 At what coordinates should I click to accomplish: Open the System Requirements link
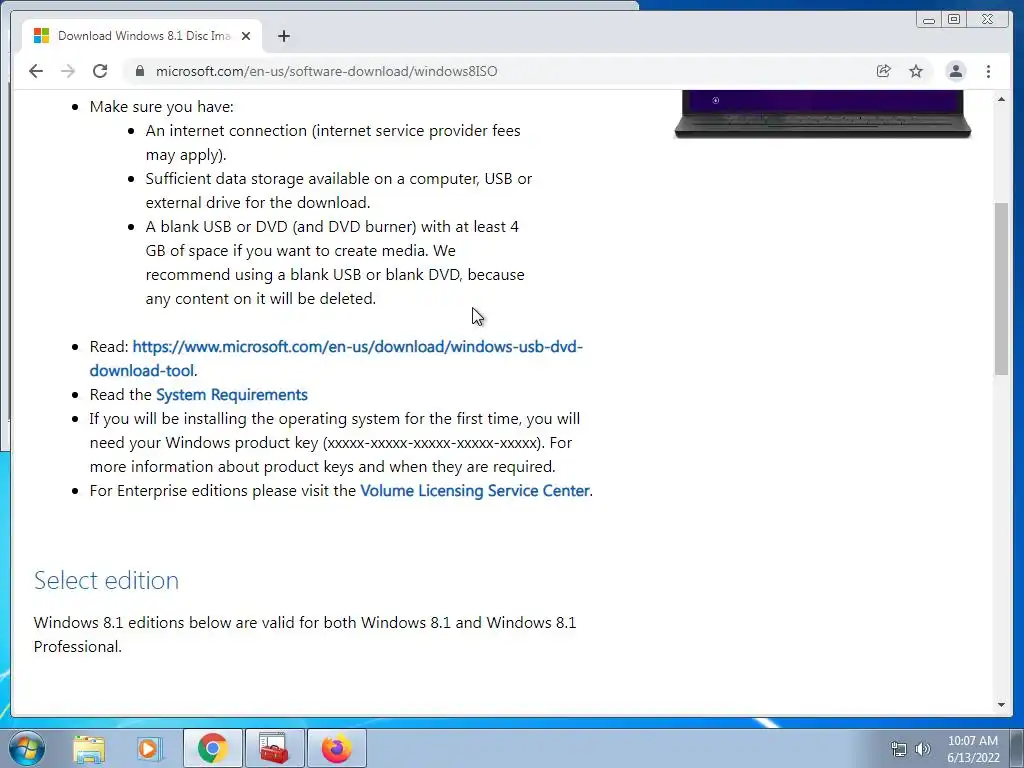232,394
